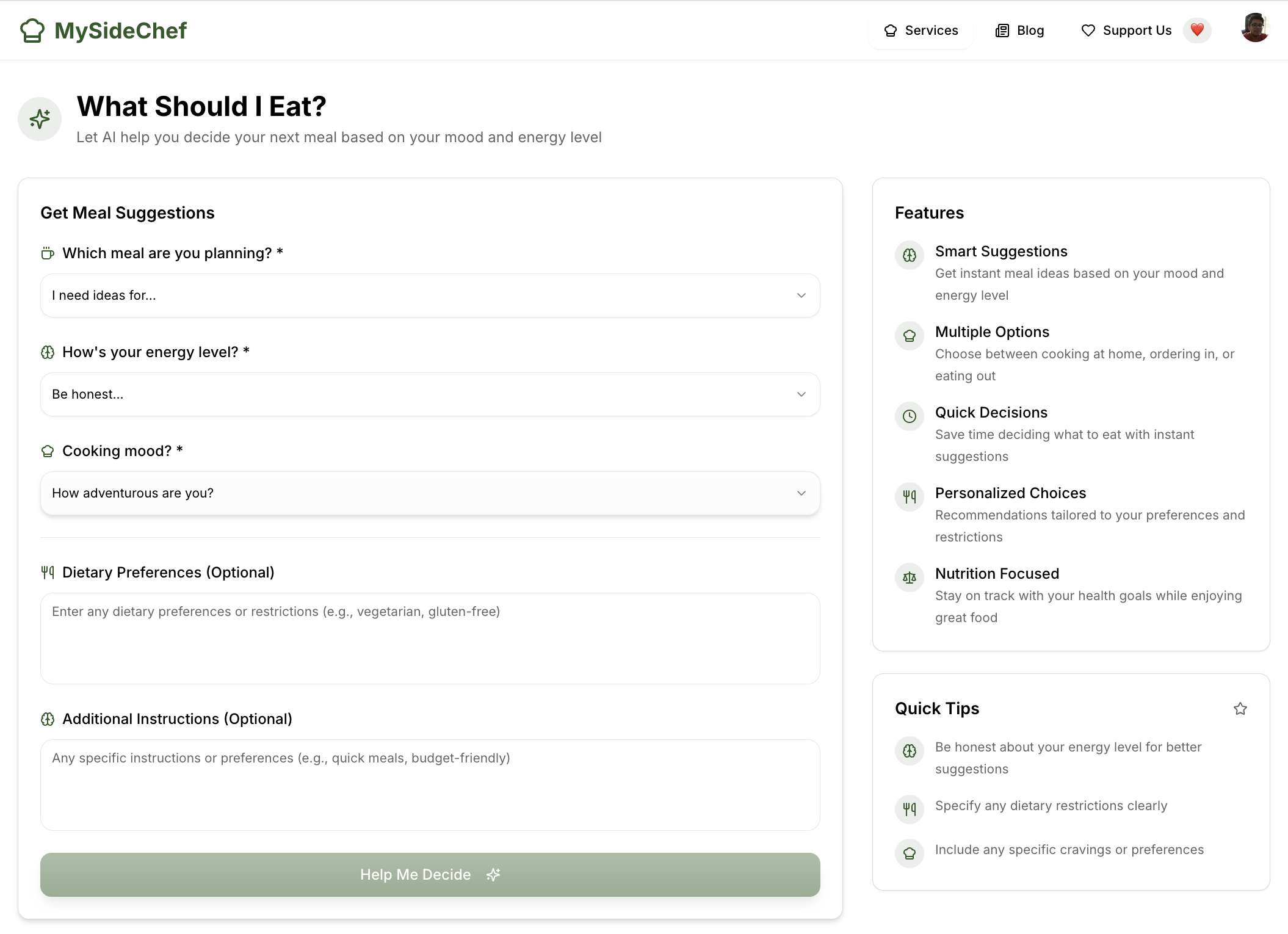Open the 'How adventurous are you?' dropdown
Image resolution: width=1288 pixels, height=934 pixels.
pyautogui.click(x=430, y=493)
